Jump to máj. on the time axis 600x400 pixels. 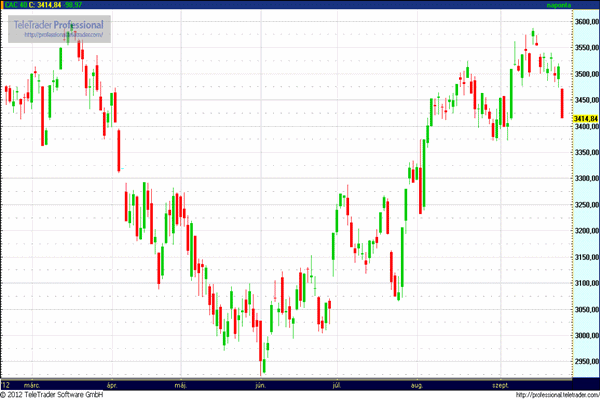tap(181, 384)
